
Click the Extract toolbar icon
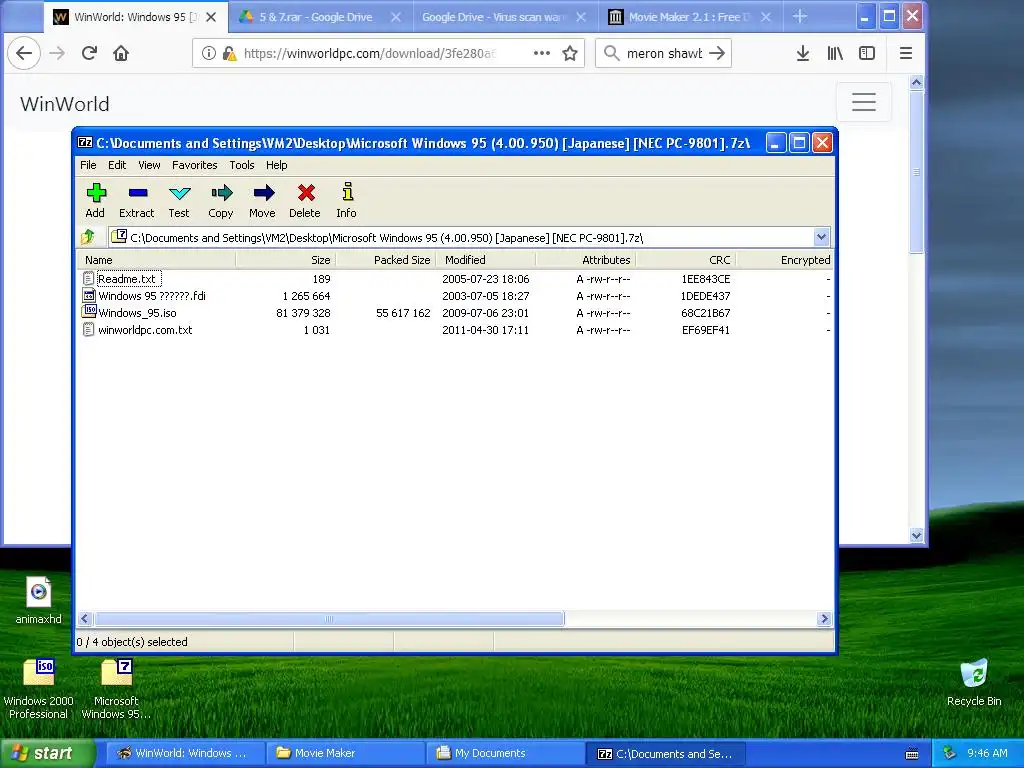pyautogui.click(x=136, y=200)
